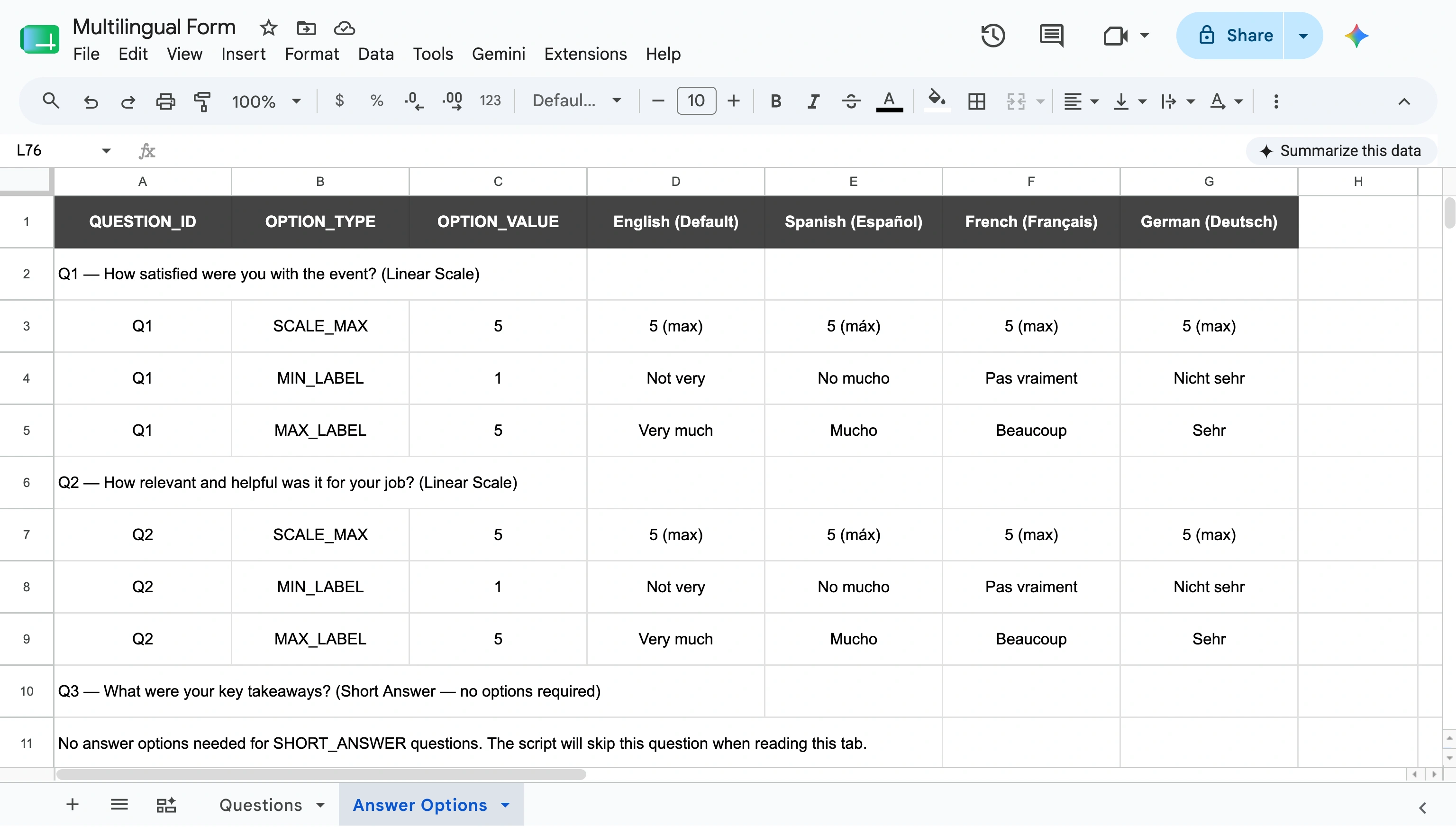Open the Edit menu

(x=133, y=54)
